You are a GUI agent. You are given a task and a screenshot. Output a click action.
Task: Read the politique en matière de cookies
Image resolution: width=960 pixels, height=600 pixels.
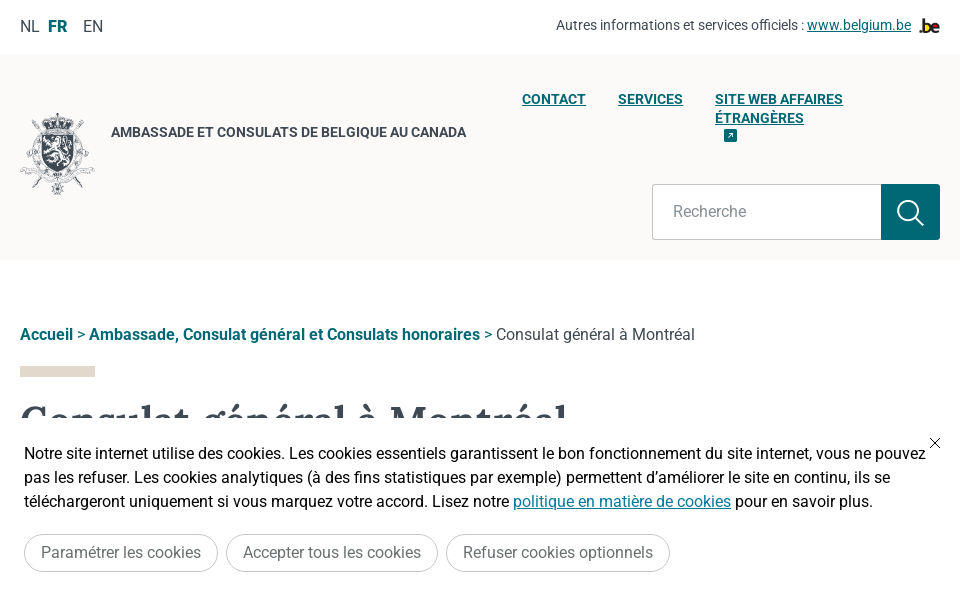pos(622,502)
